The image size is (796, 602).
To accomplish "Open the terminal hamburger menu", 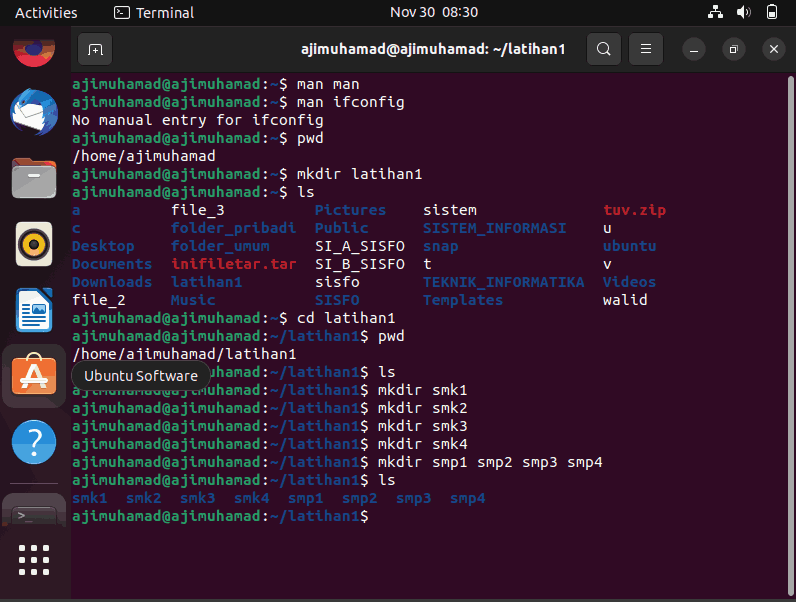I will [646, 49].
